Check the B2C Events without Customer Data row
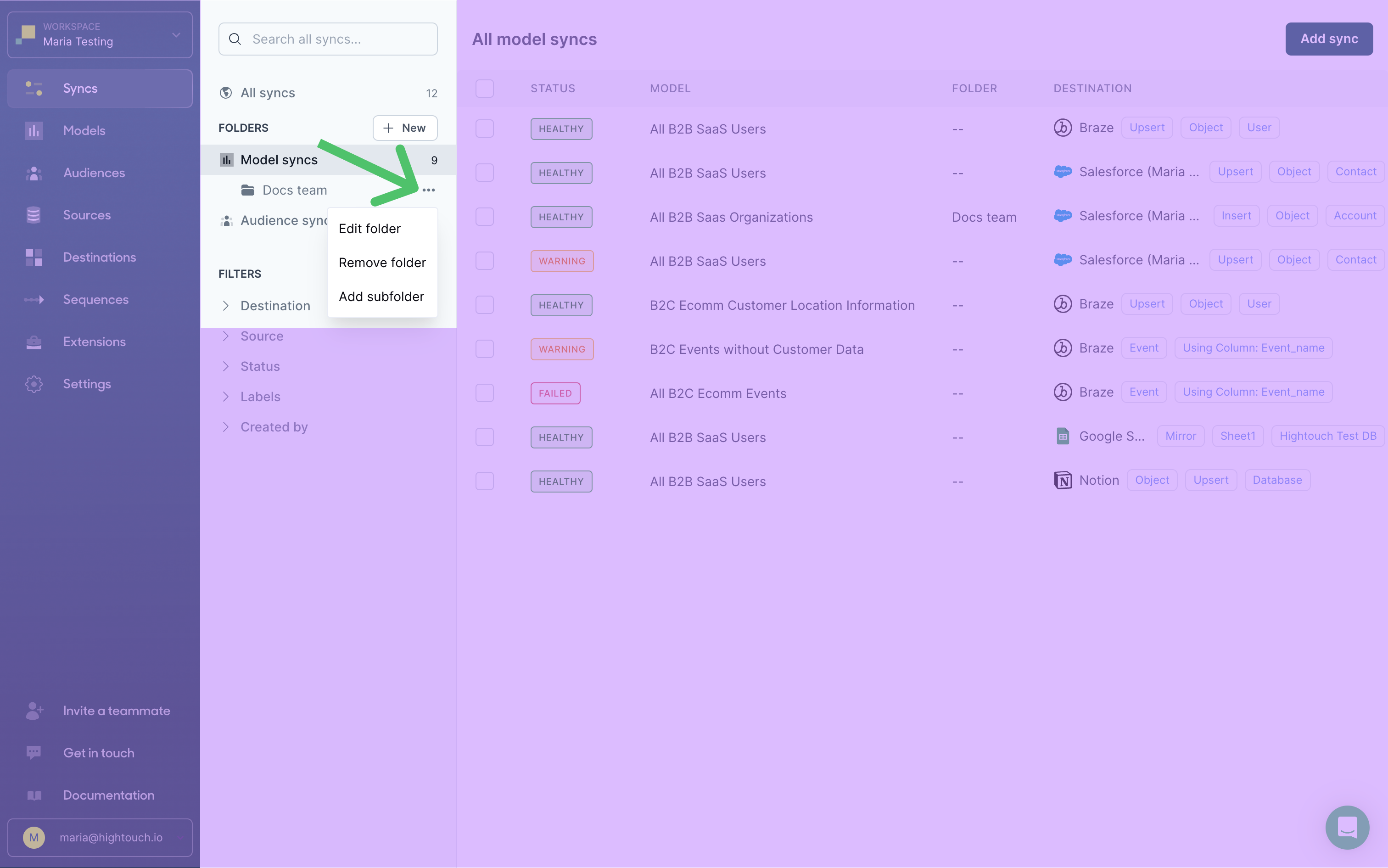Image resolution: width=1388 pixels, height=868 pixels. coord(485,349)
